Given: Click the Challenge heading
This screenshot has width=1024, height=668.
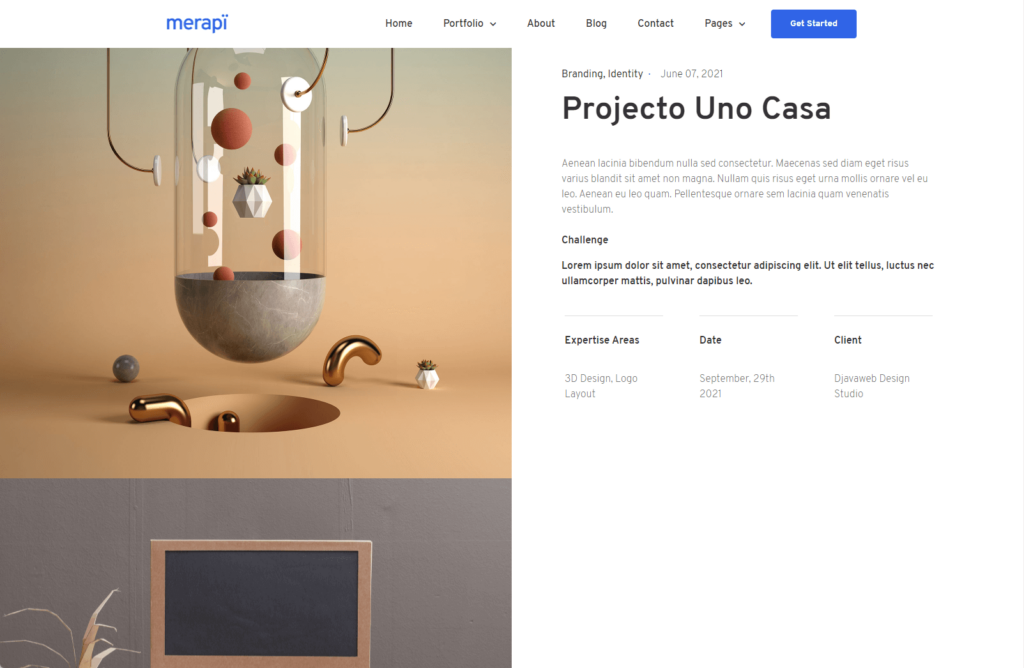Looking at the screenshot, I should tap(584, 240).
